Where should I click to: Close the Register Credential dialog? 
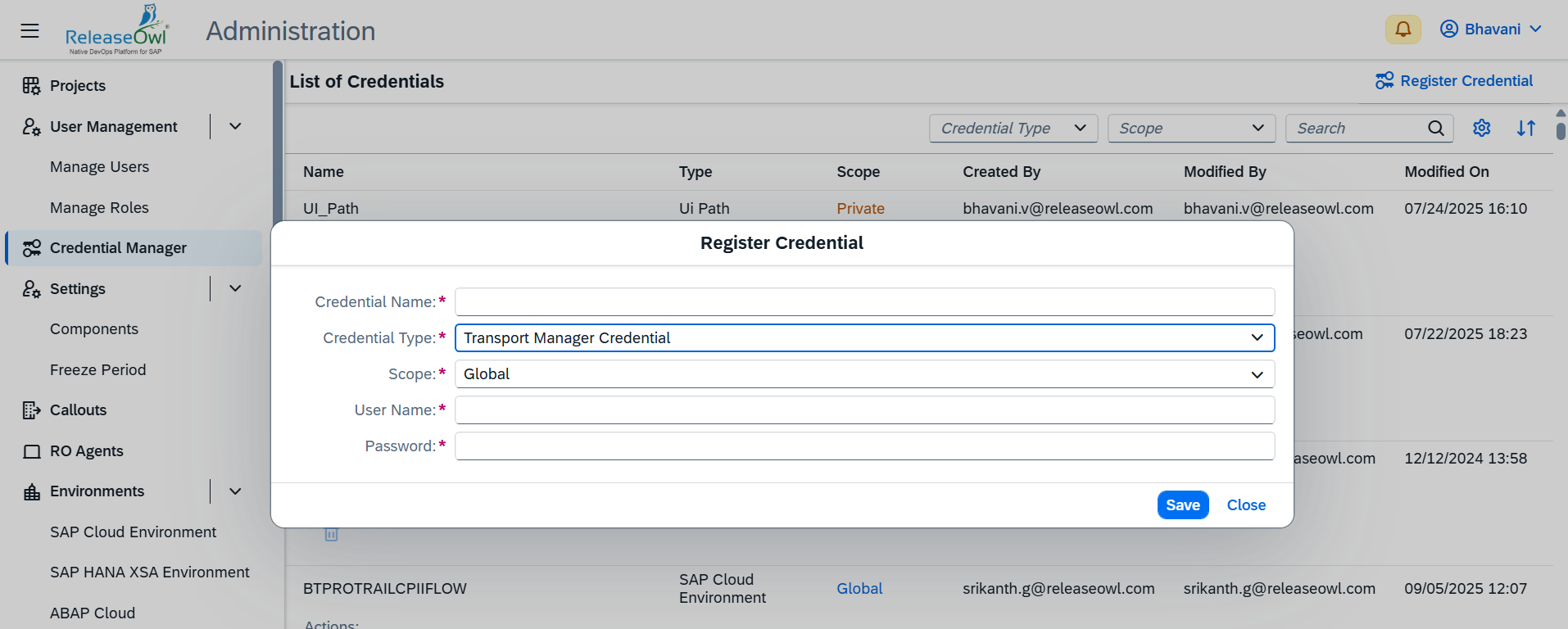click(1245, 505)
